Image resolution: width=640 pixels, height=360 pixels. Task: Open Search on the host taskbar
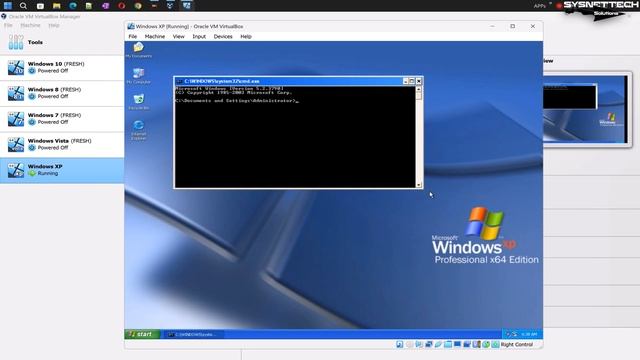pyautogui.click(x=23, y=5)
